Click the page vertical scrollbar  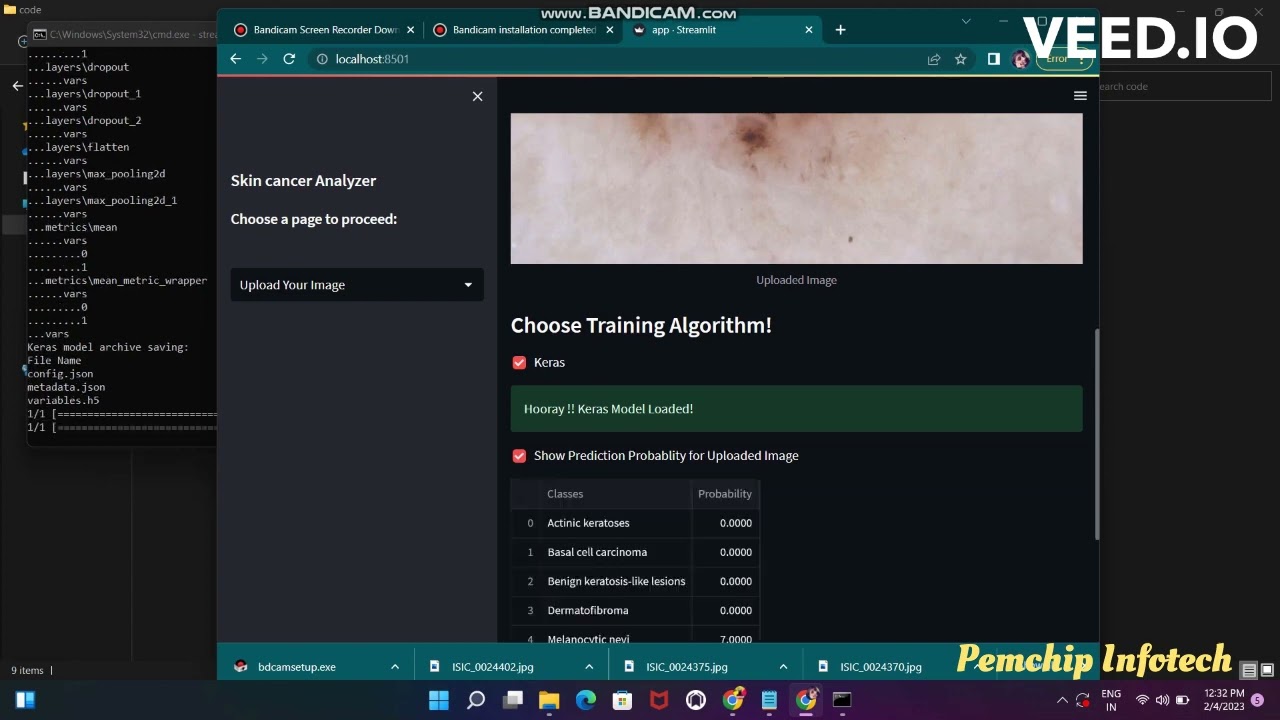tap(1096, 434)
